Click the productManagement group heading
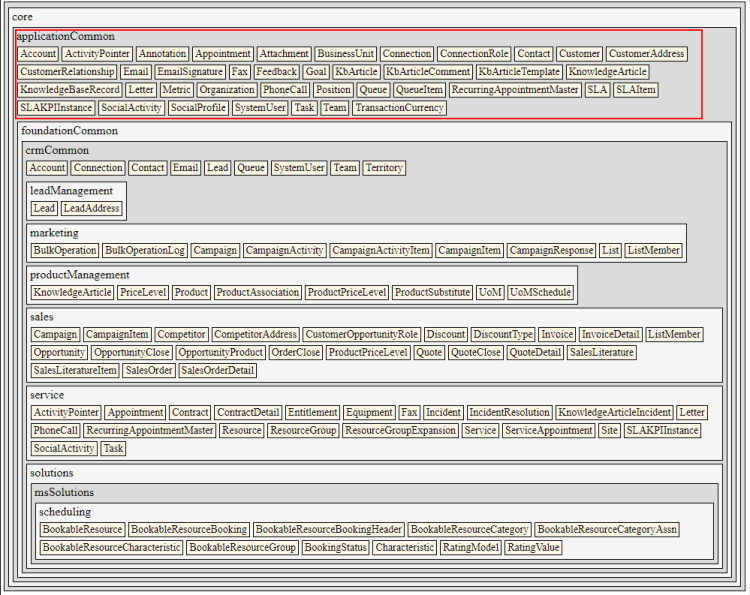Image resolution: width=750 pixels, height=595 pixels. [79, 275]
